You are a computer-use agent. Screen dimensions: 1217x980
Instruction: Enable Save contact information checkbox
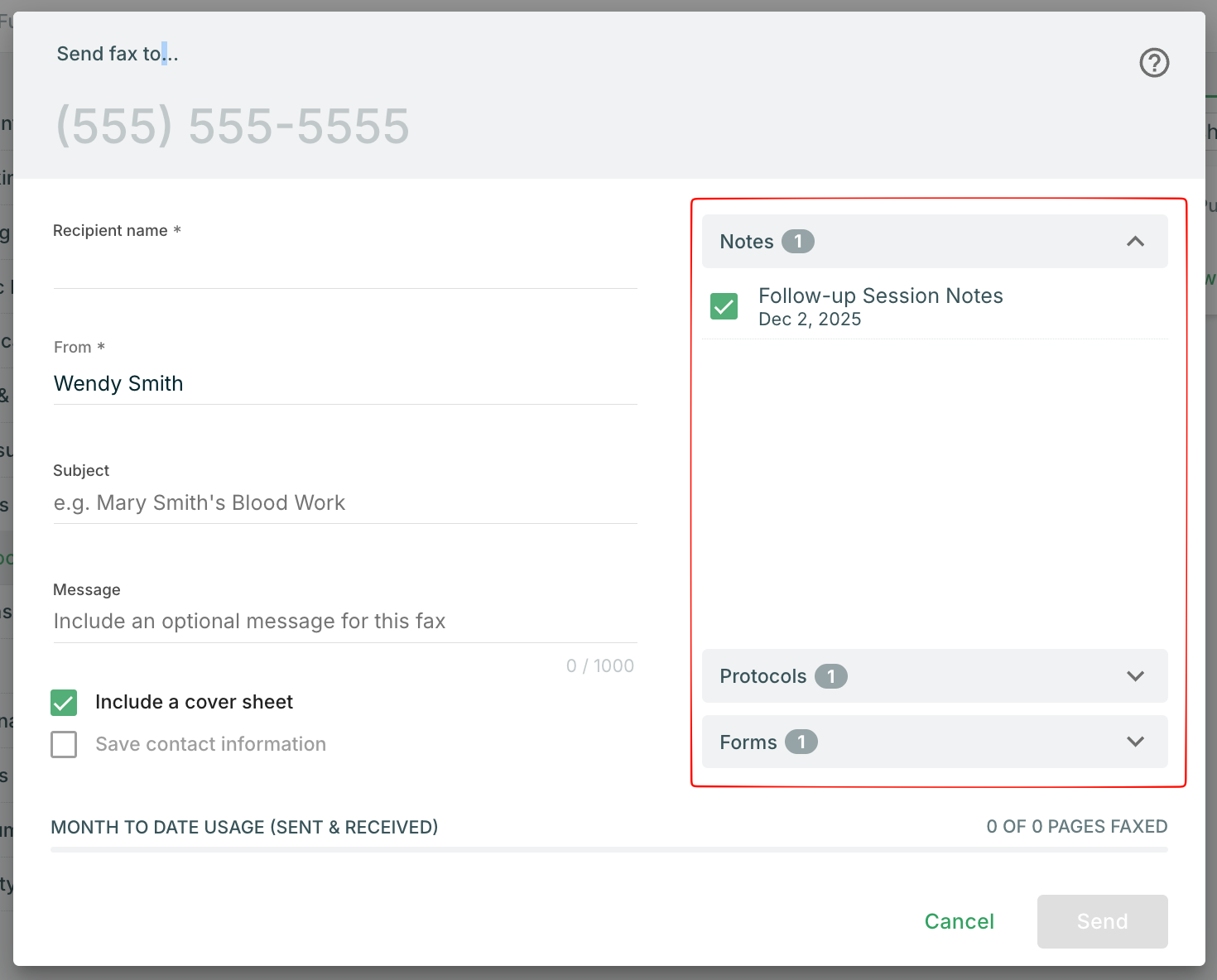pos(65,744)
